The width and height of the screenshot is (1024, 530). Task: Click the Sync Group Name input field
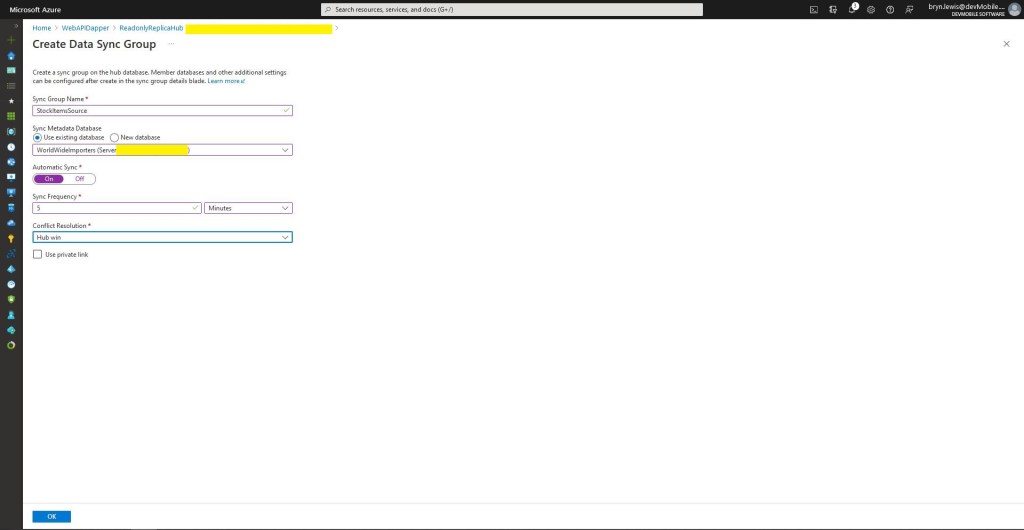162,110
